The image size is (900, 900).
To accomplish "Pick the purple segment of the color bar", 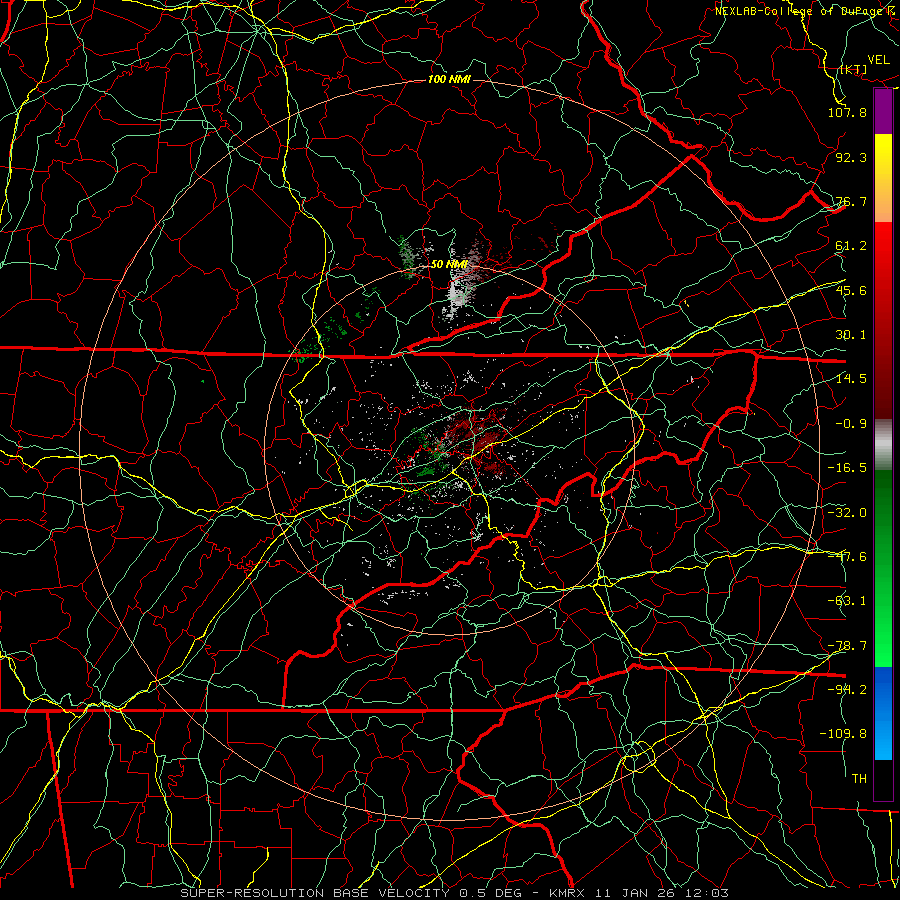I will (883, 112).
